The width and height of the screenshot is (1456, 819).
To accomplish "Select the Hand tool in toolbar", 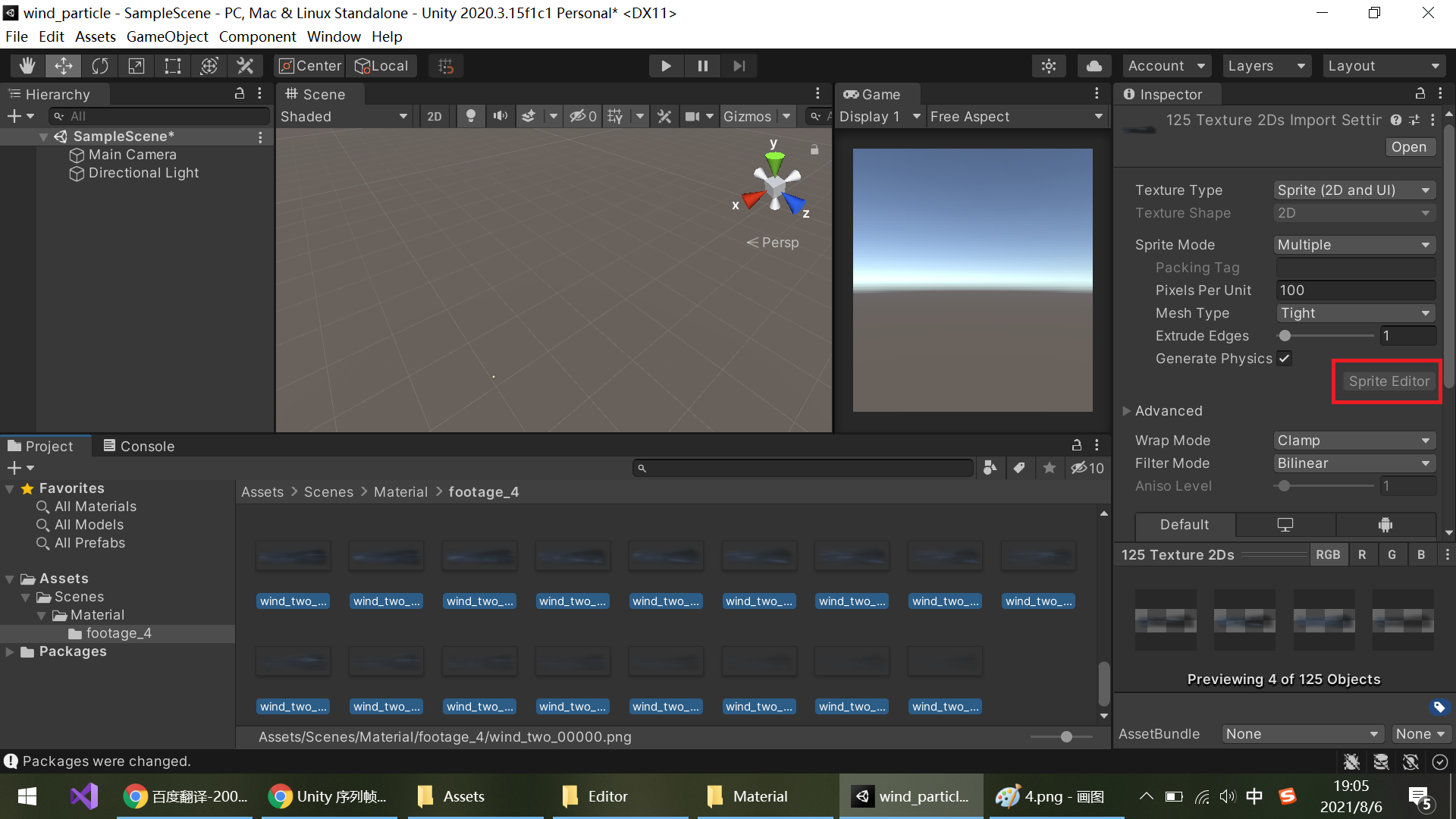I will [27, 66].
